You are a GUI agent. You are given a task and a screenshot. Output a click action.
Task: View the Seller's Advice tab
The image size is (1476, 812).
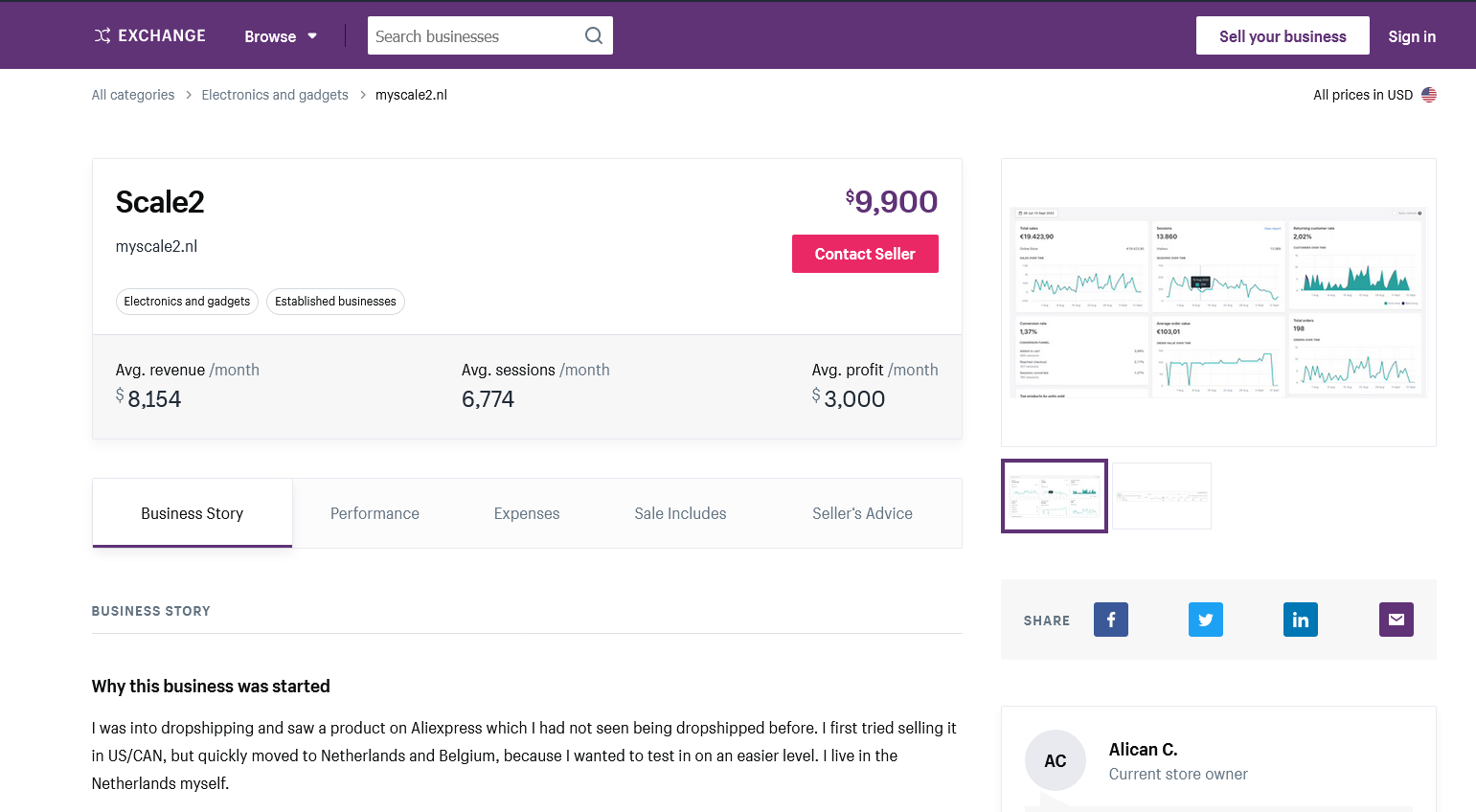pyautogui.click(x=862, y=513)
